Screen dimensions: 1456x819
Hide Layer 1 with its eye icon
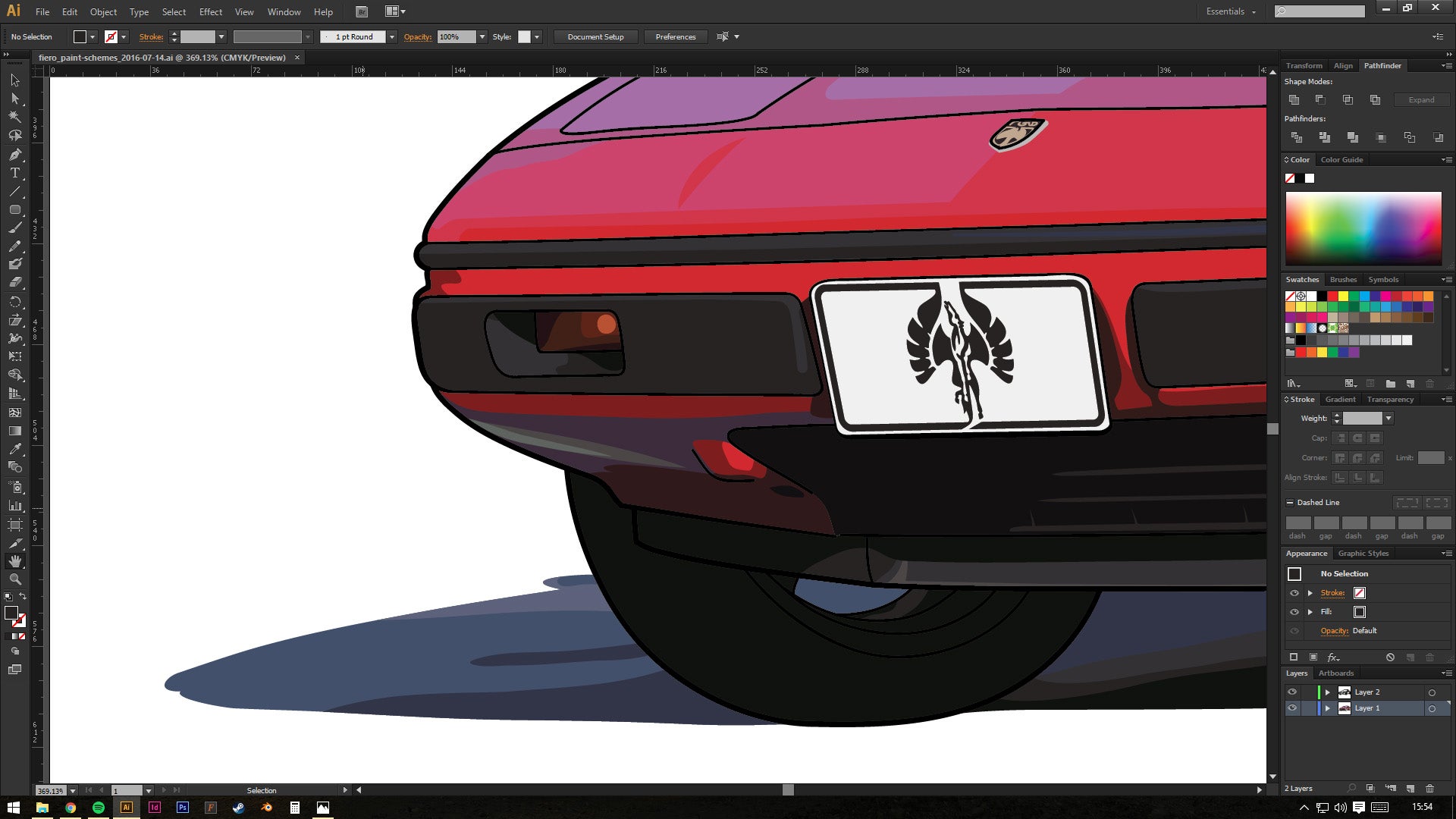pos(1292,708)
